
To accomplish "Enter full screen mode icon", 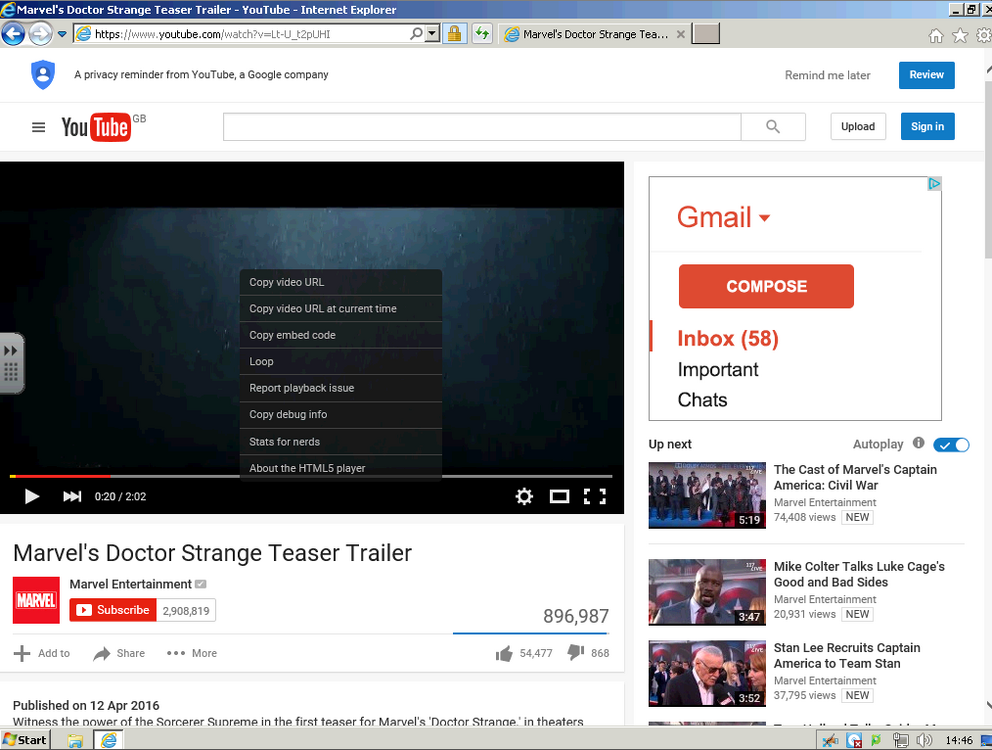I will pyautogui.click(x=595, y=496).
